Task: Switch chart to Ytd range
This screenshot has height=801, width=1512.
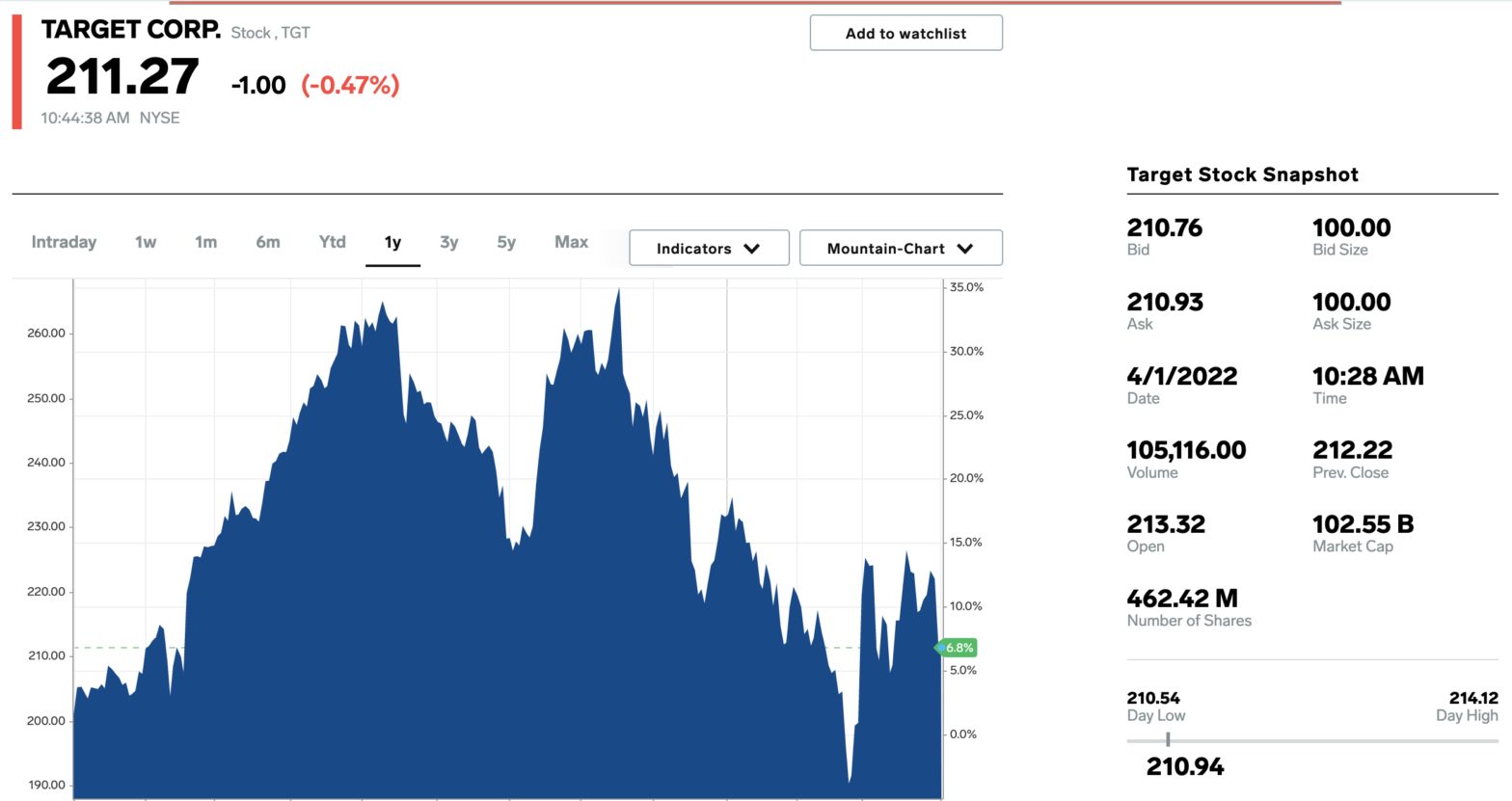Action: point(333,242)
